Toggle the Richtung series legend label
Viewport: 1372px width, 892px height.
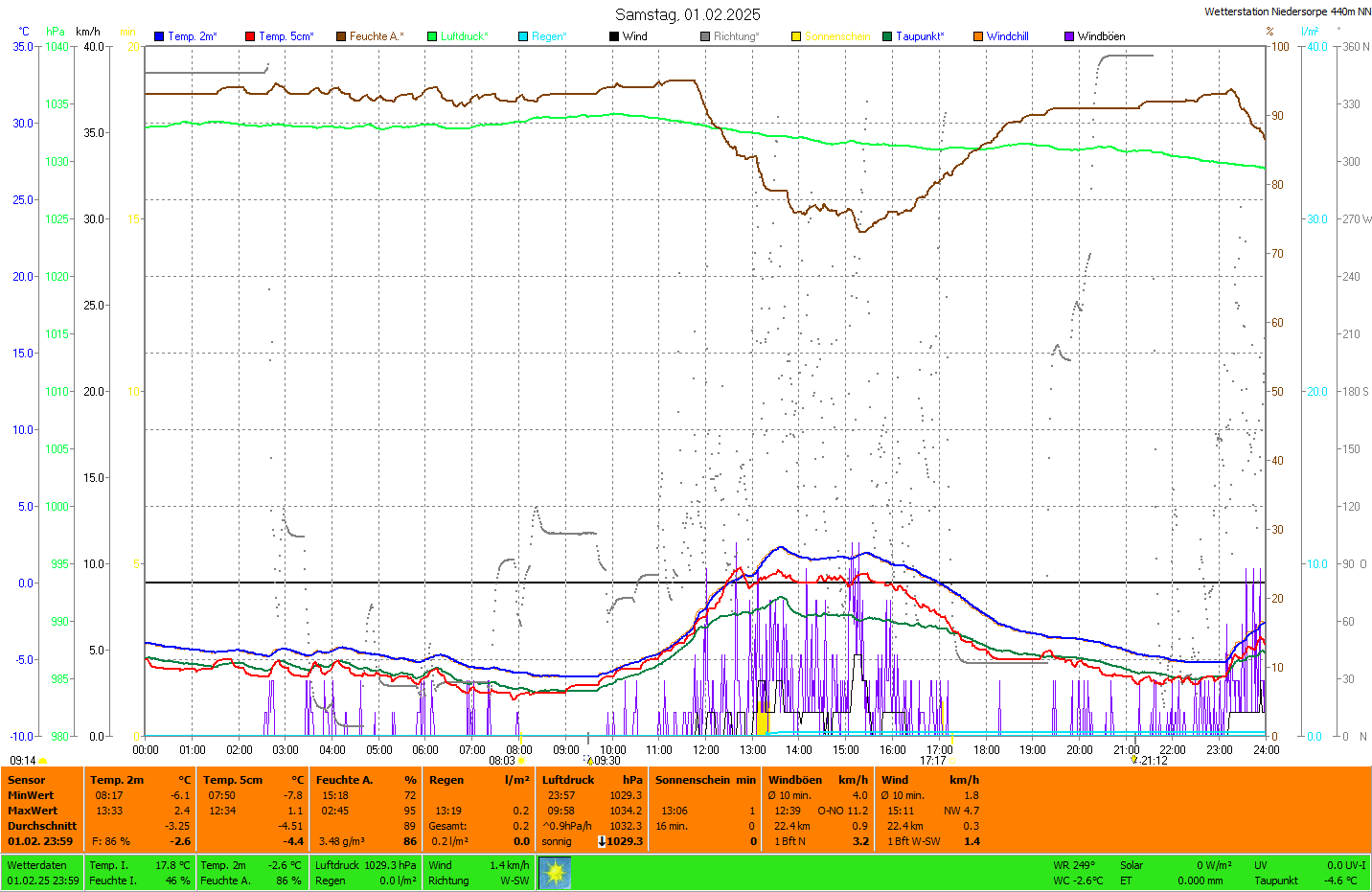(735, 36)
